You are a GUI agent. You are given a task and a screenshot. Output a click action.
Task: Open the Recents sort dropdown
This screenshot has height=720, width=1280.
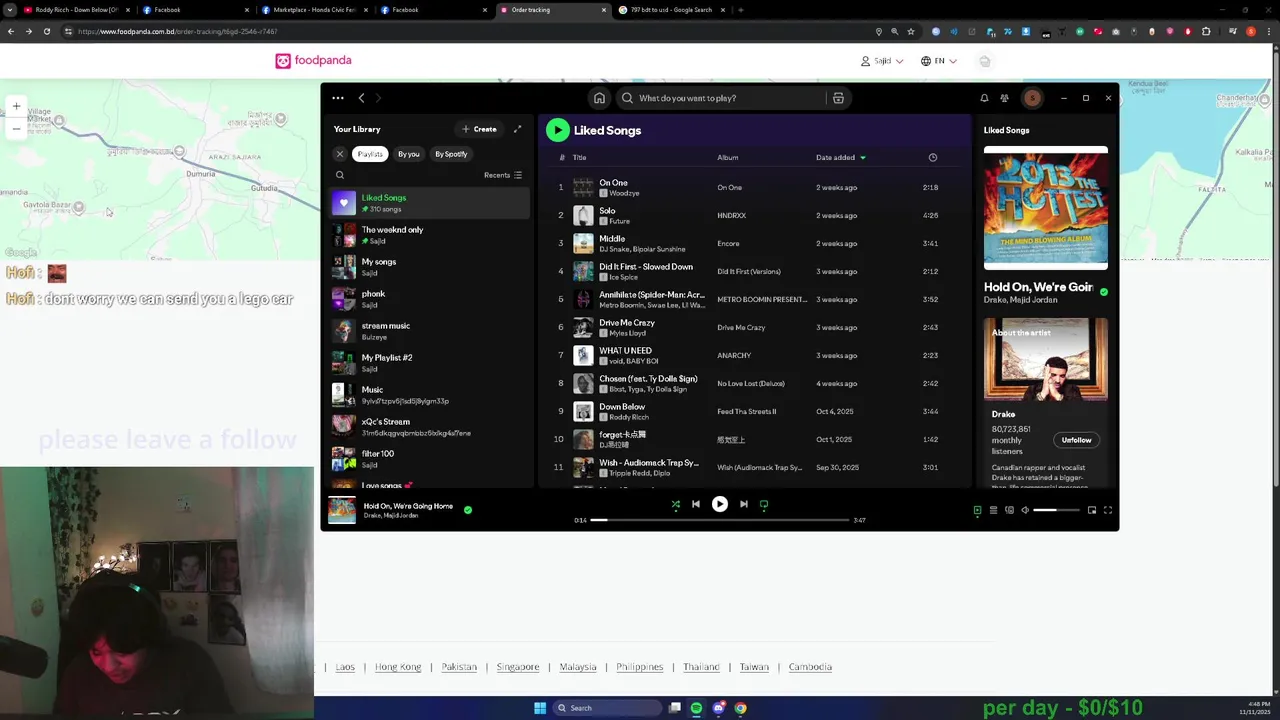[503, 175]
